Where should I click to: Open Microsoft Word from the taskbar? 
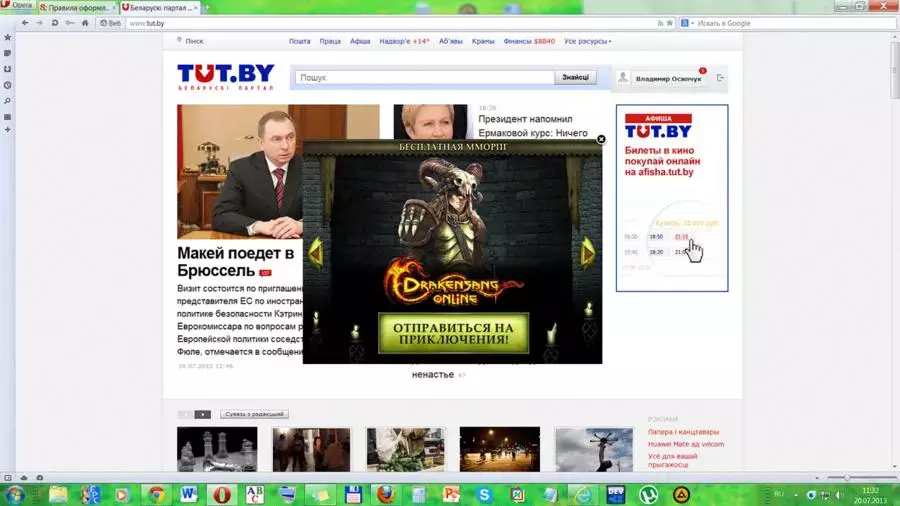pos(188,494)
